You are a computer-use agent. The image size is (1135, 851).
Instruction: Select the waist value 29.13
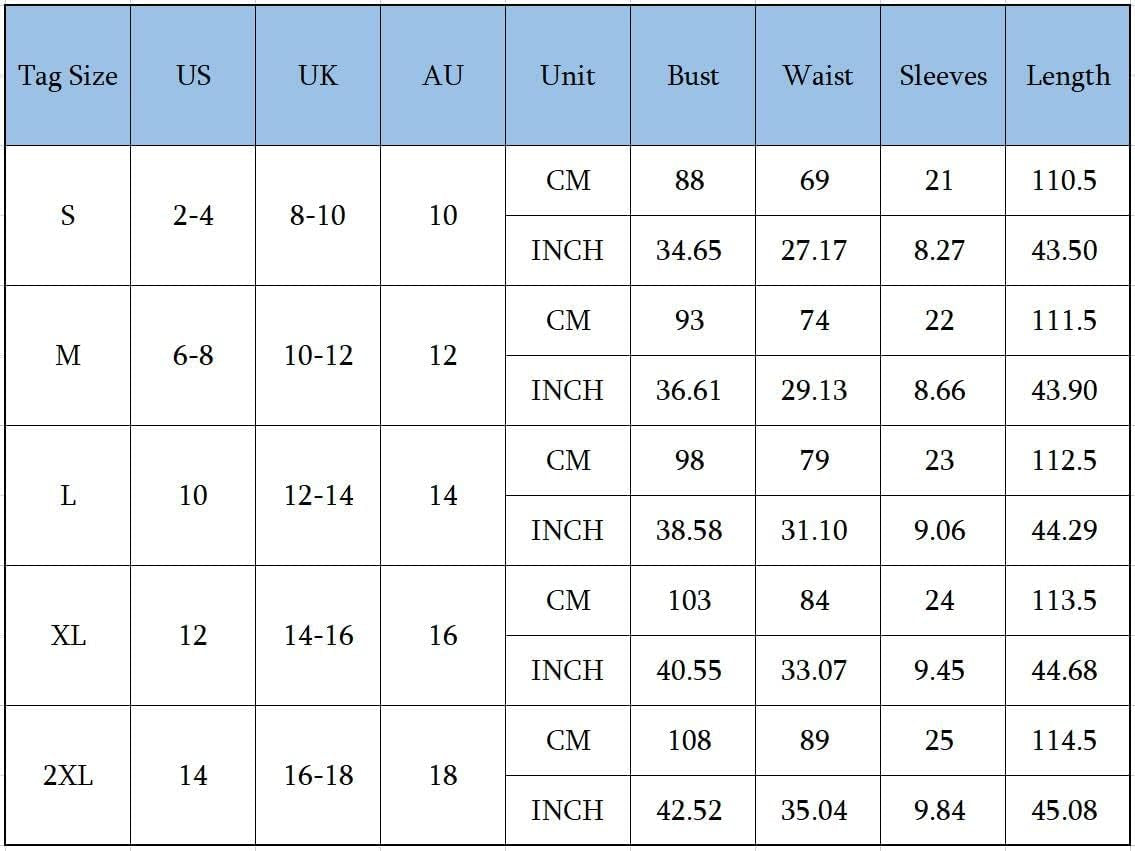pyautogui.click(x=814, y=390)
